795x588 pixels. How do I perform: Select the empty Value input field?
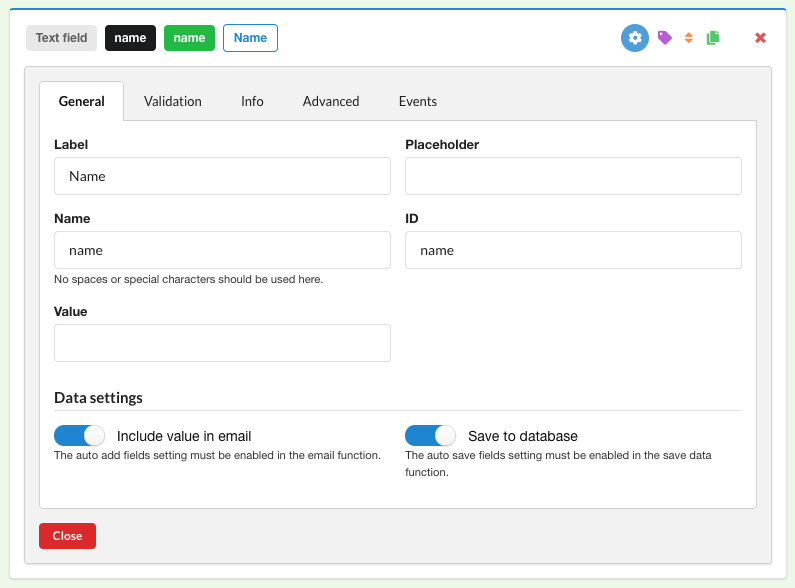tap(222, 343)
